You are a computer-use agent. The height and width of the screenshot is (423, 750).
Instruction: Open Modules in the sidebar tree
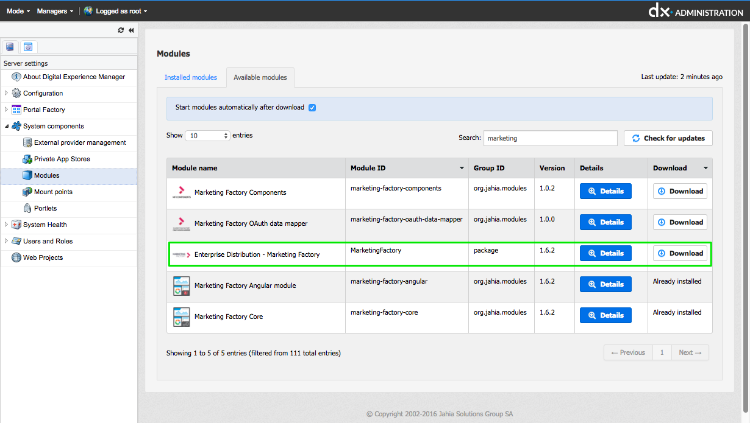tap(46, 176)
